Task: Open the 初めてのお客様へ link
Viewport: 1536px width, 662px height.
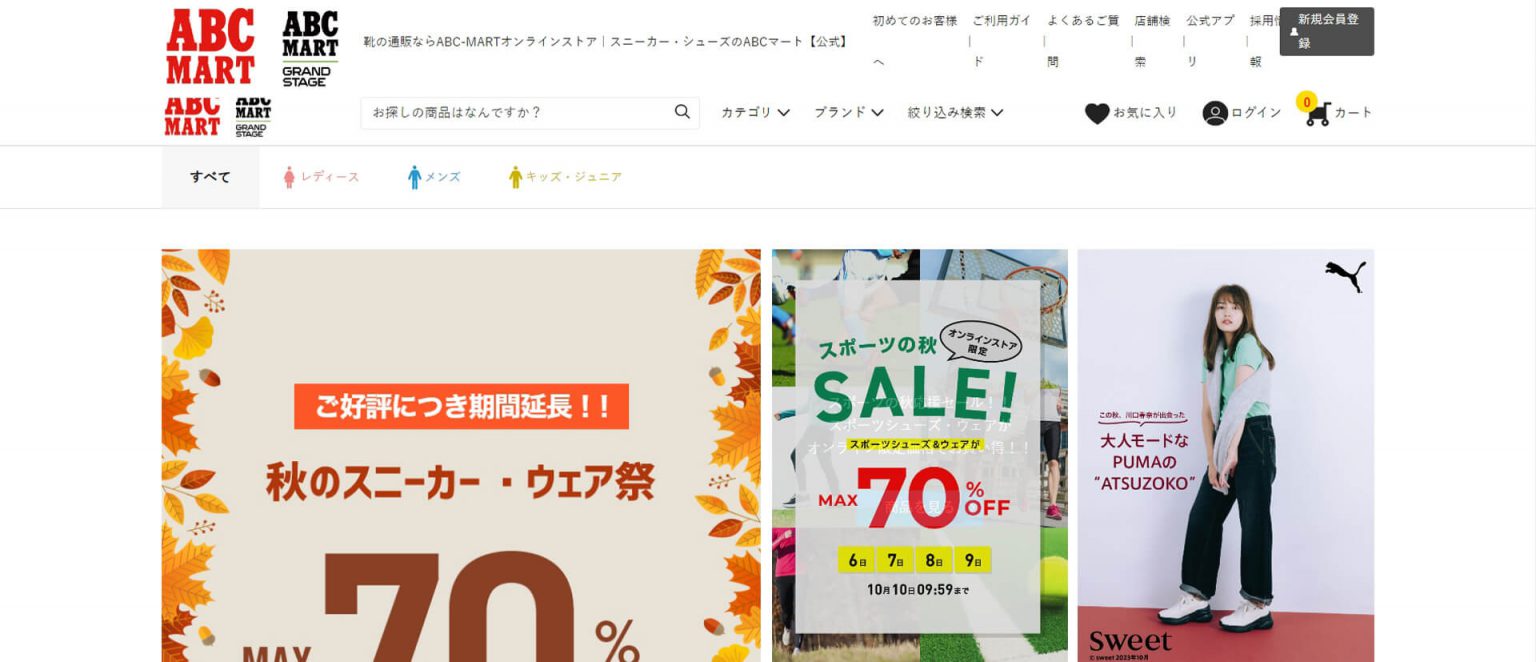Action: point(915,40)
